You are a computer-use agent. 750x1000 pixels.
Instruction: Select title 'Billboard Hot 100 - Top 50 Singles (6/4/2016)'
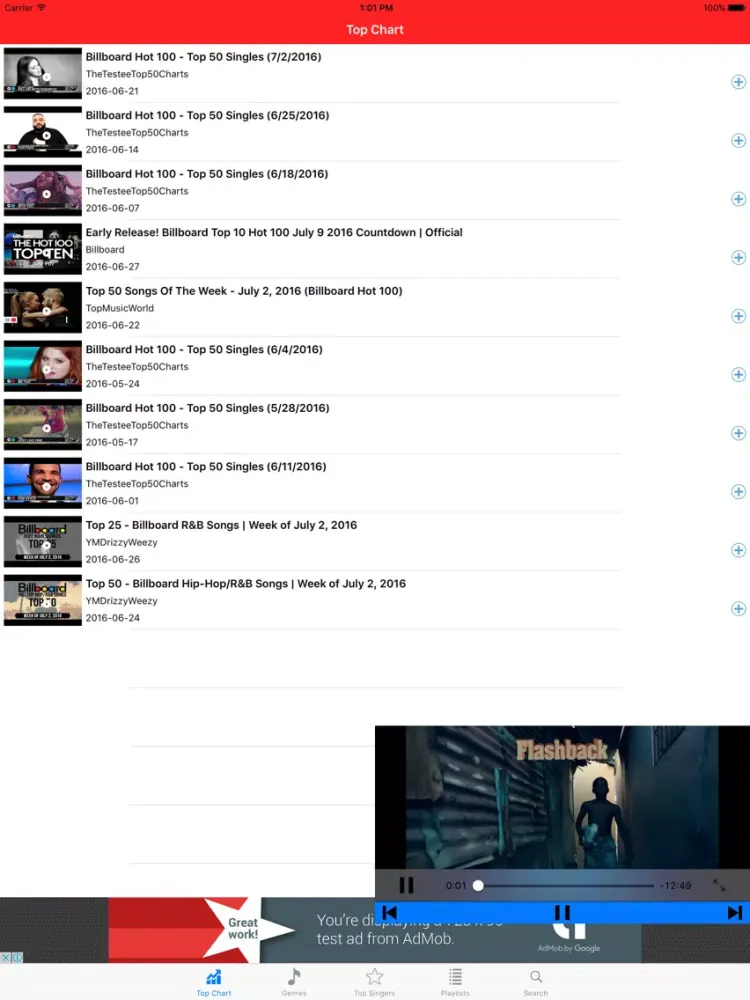(204, 349)
